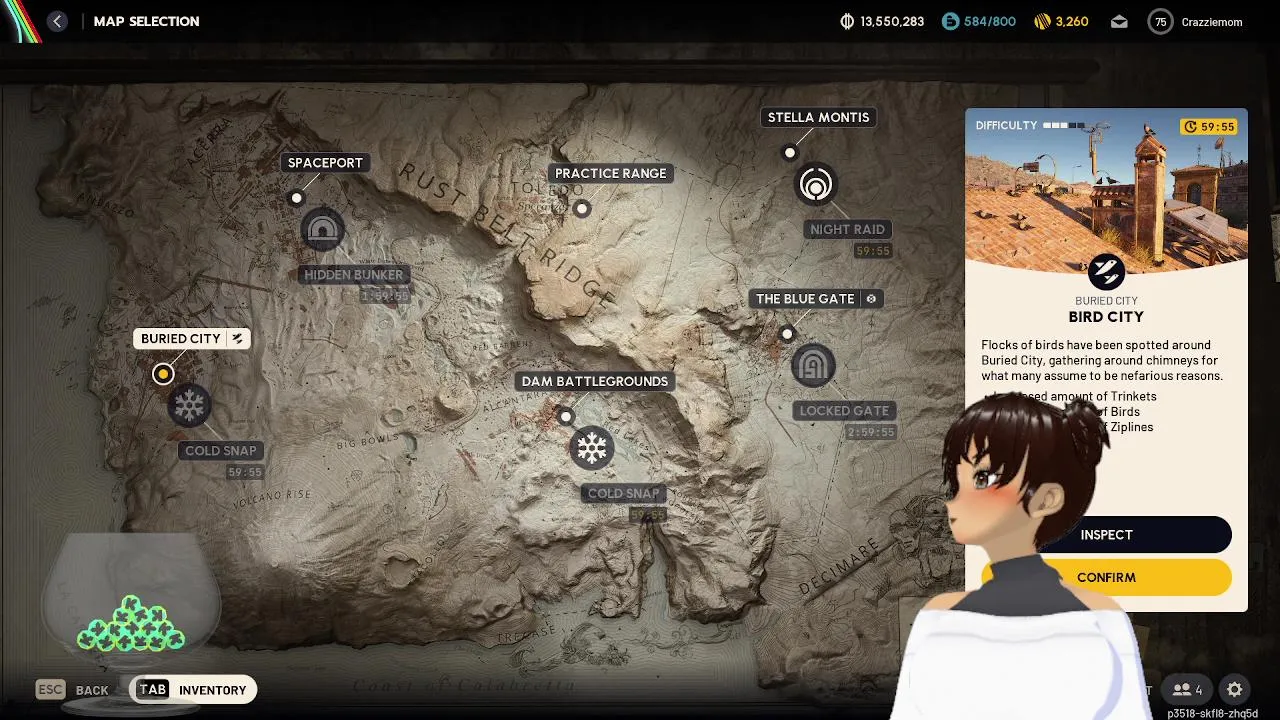Image resolution: width=1280 pixels, height=720 pixels.
Task: Click the Dam Battlegrounds map pin
Action: (566, 416)
